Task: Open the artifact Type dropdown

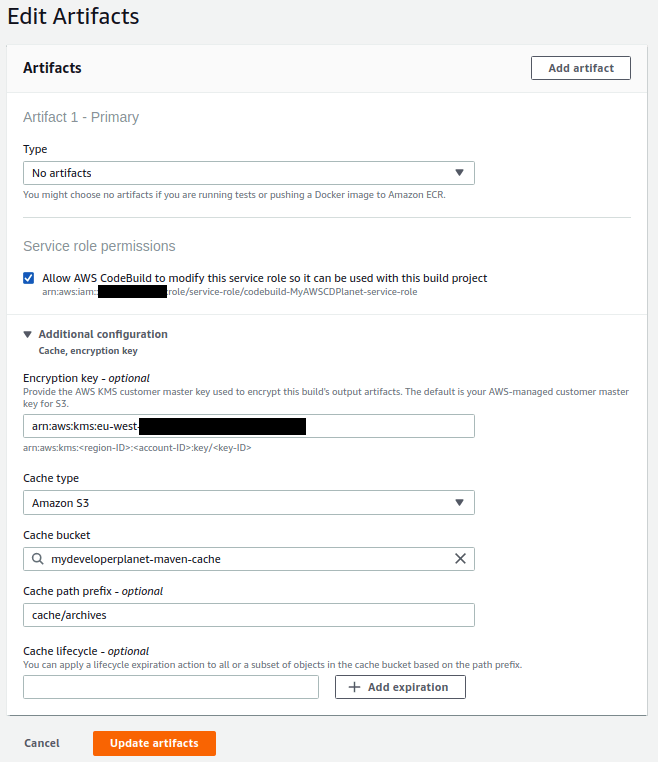Action: coord(248,173)
